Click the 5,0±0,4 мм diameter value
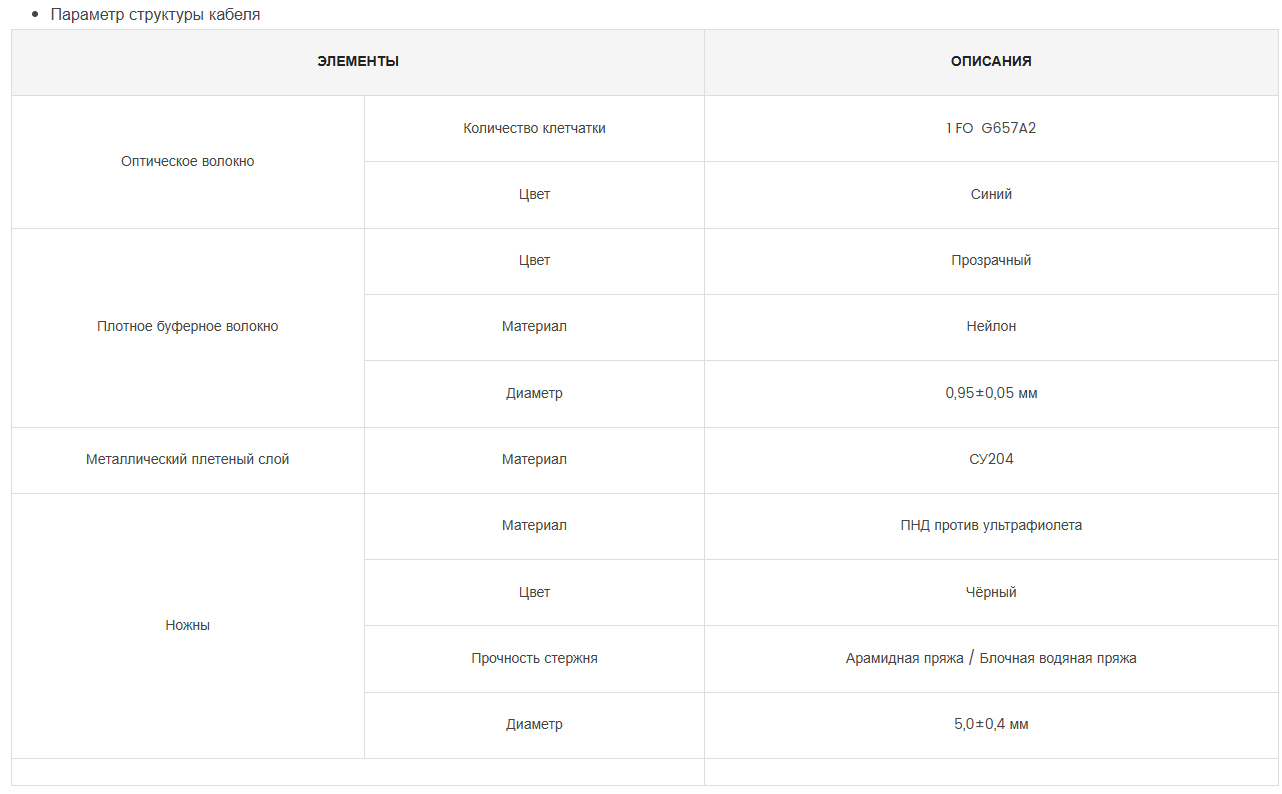 (x=991, y=725)
